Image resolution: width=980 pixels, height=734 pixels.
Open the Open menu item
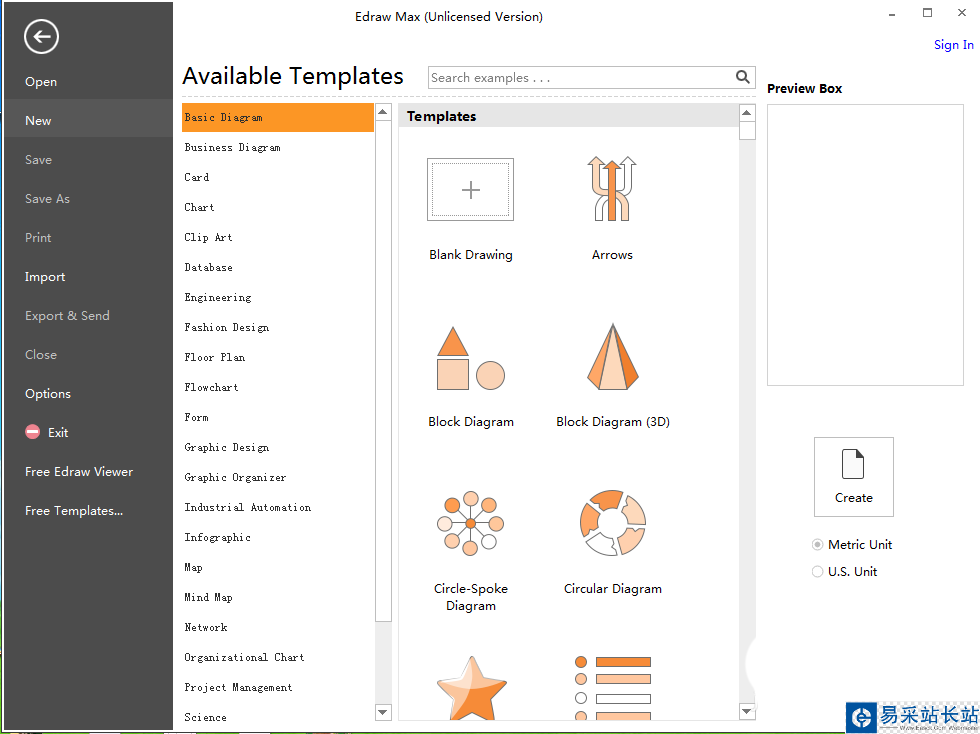[41, 82]
